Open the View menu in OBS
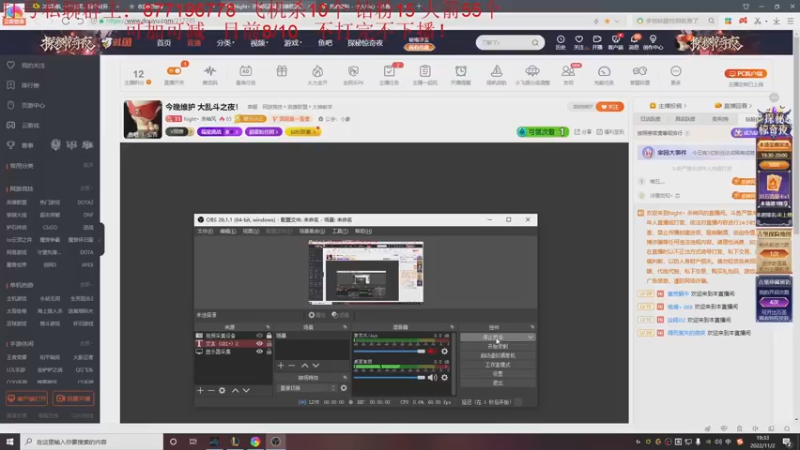Screen dimensions: 800x450 coord(251,232)
